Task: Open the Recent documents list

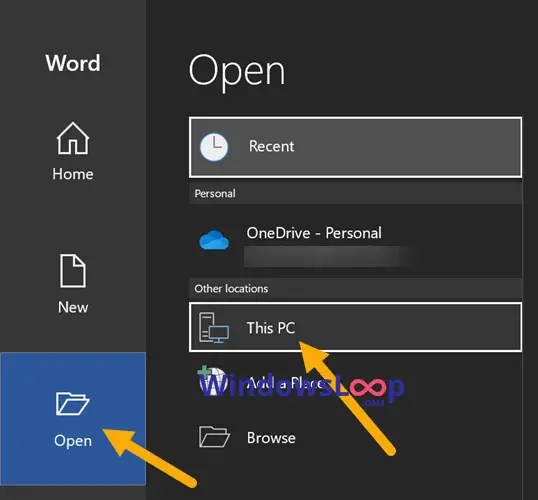Action: tap(355, 147)
